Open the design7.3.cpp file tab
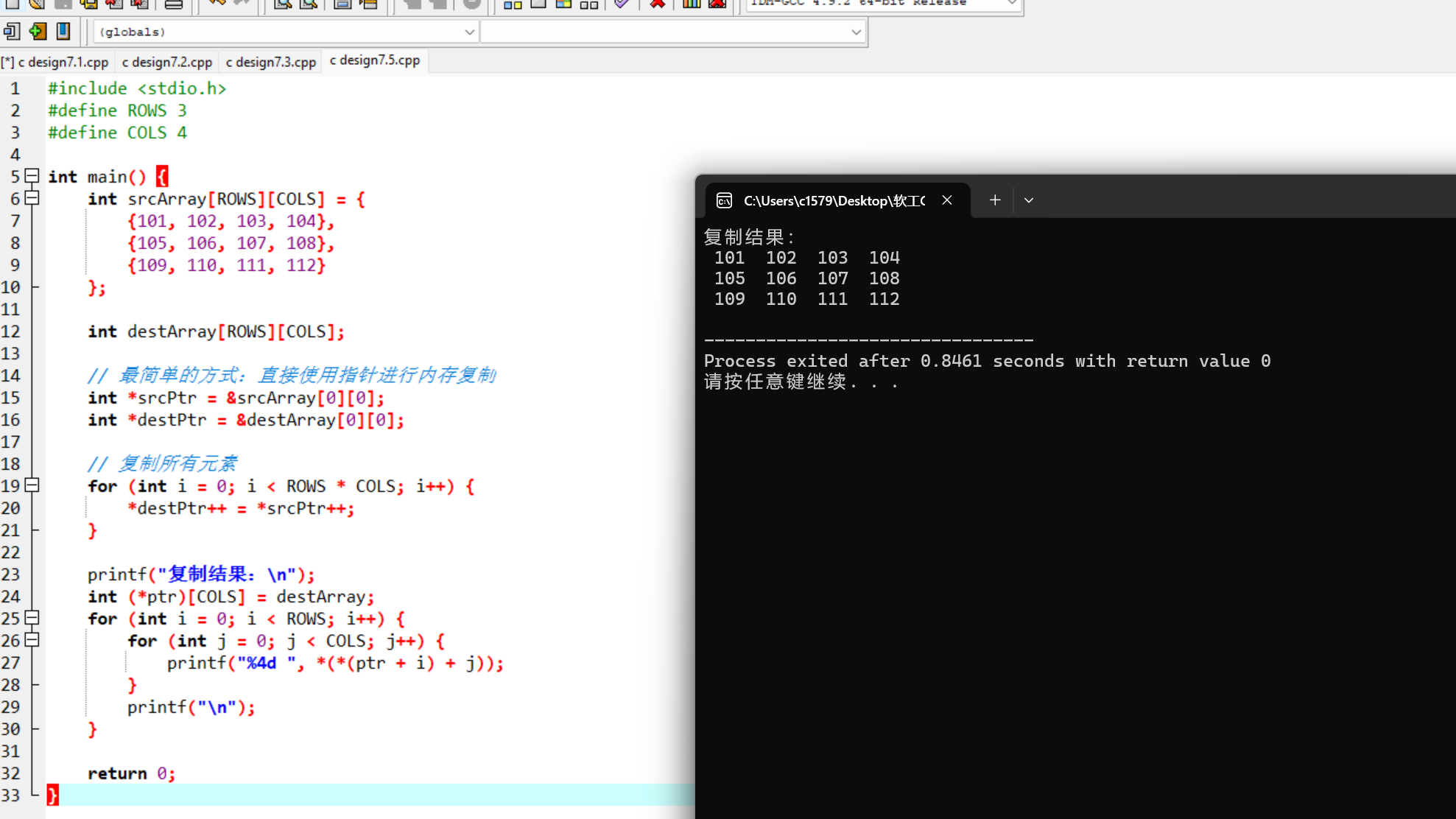 271,62
